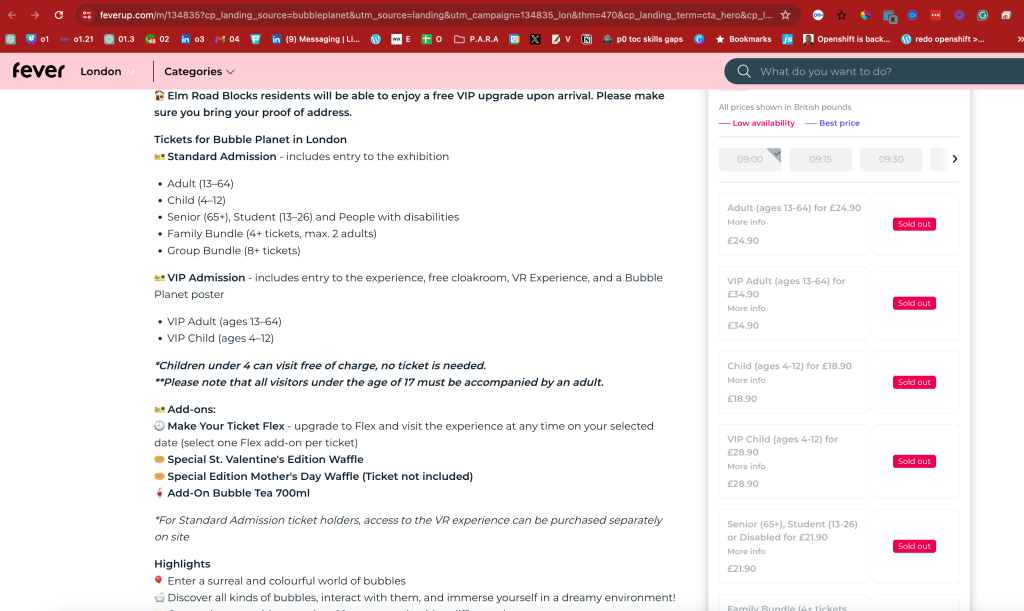
Task: Click the Best price legend label
Action: 839,123
